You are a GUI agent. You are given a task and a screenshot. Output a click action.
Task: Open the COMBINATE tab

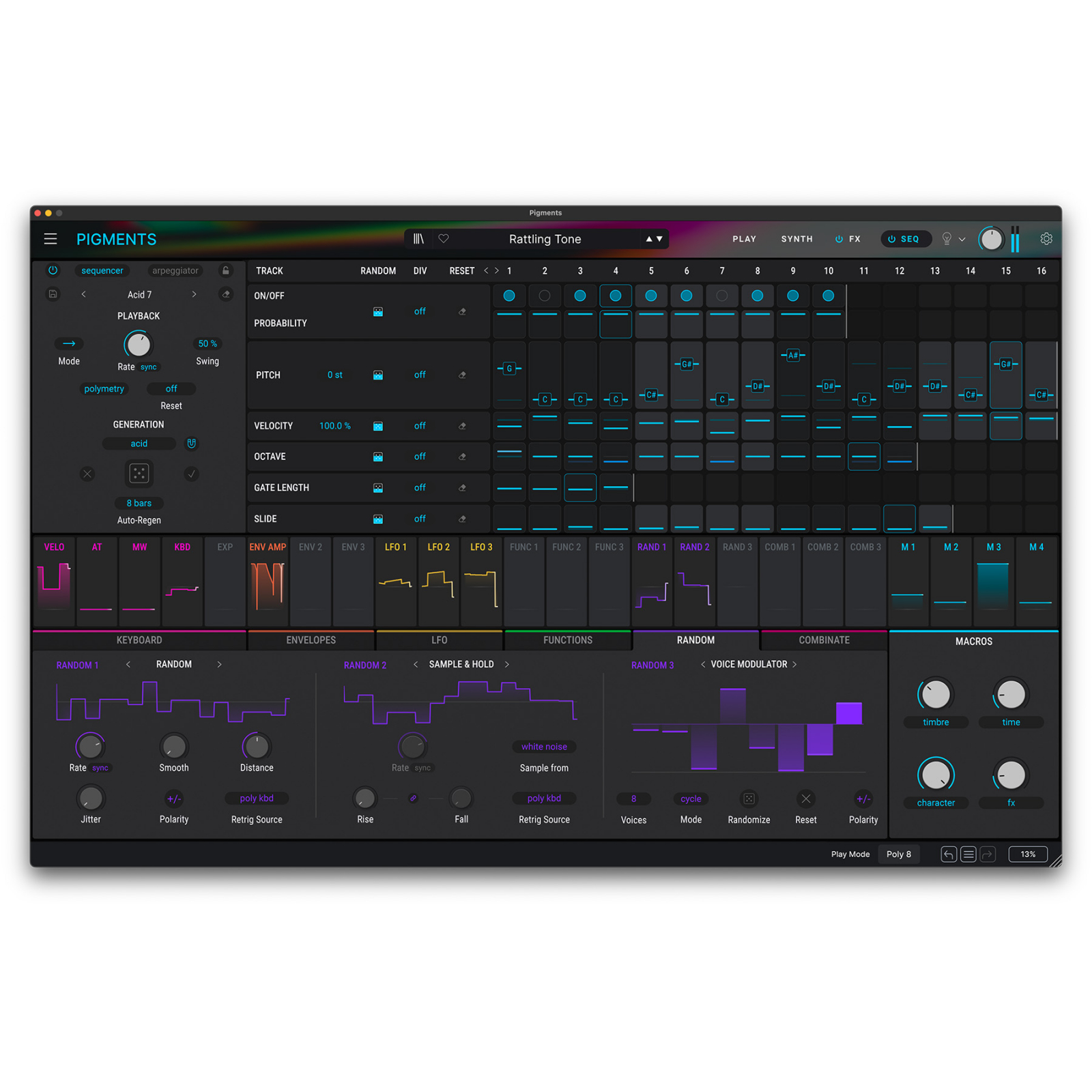[824, 640]
